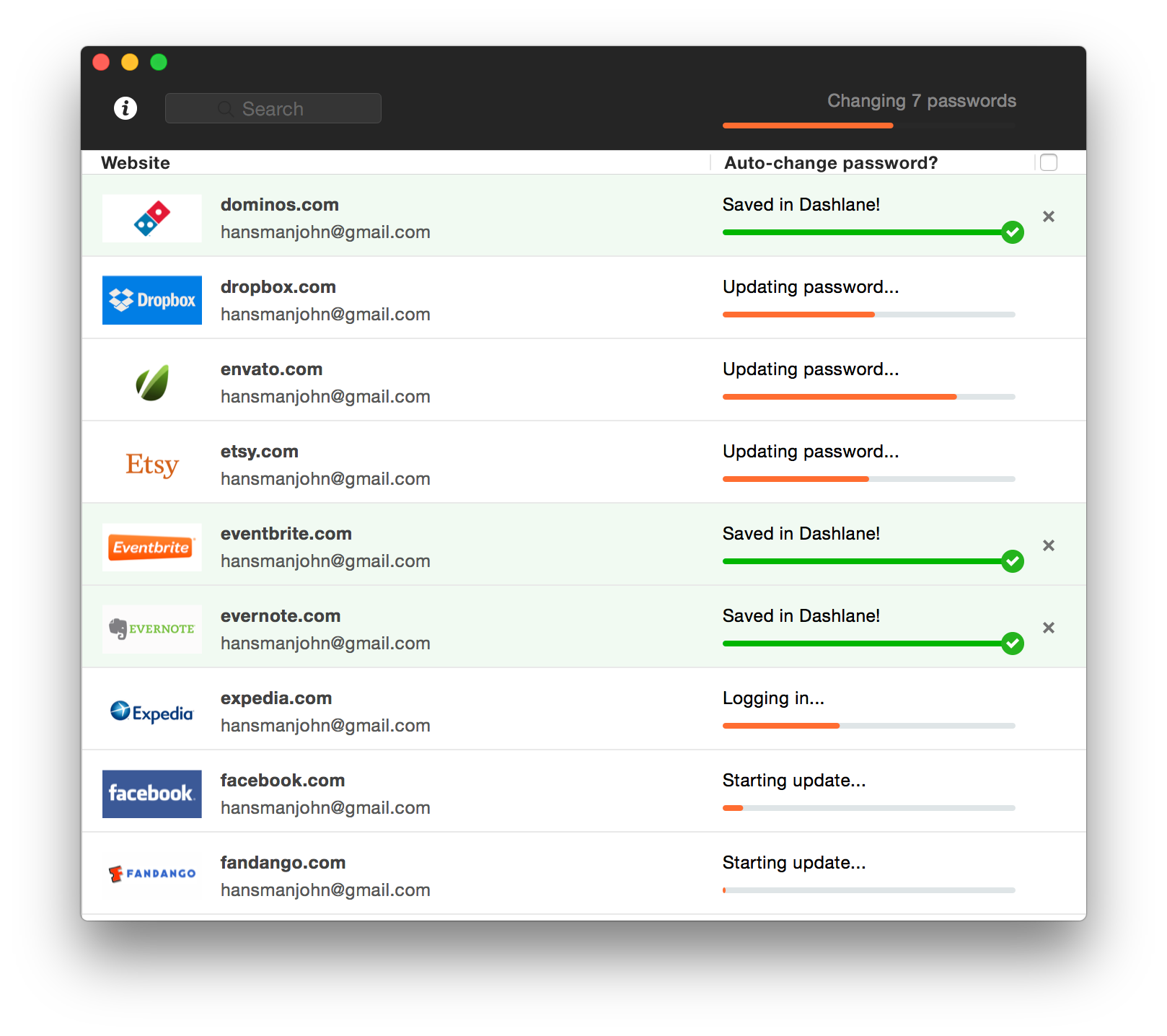Dismiss the dominos.com result with the X
The image size is (1167, 1036).
1049,216
